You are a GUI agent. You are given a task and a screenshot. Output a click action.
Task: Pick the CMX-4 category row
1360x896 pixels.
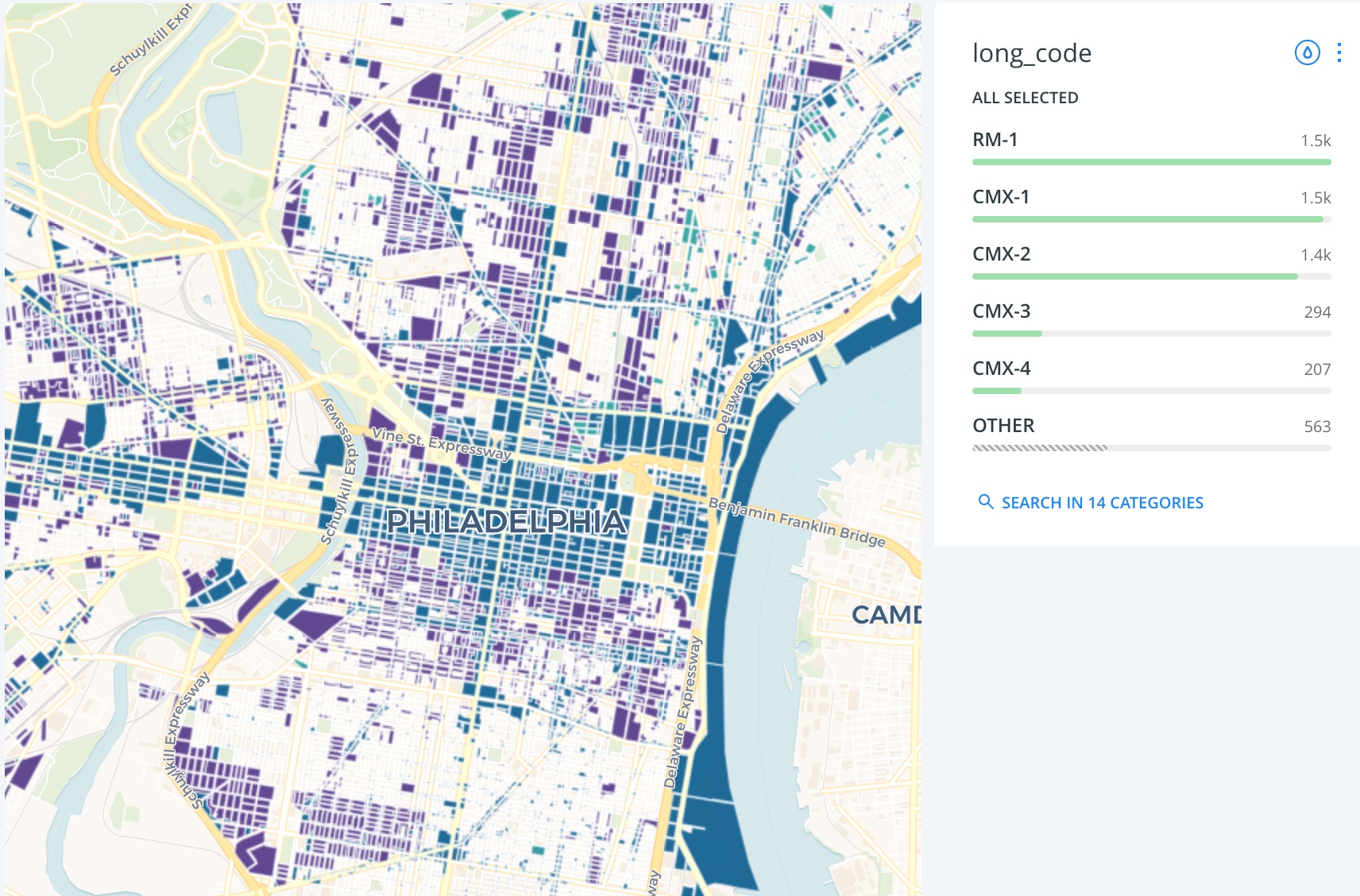(1001, 369)
